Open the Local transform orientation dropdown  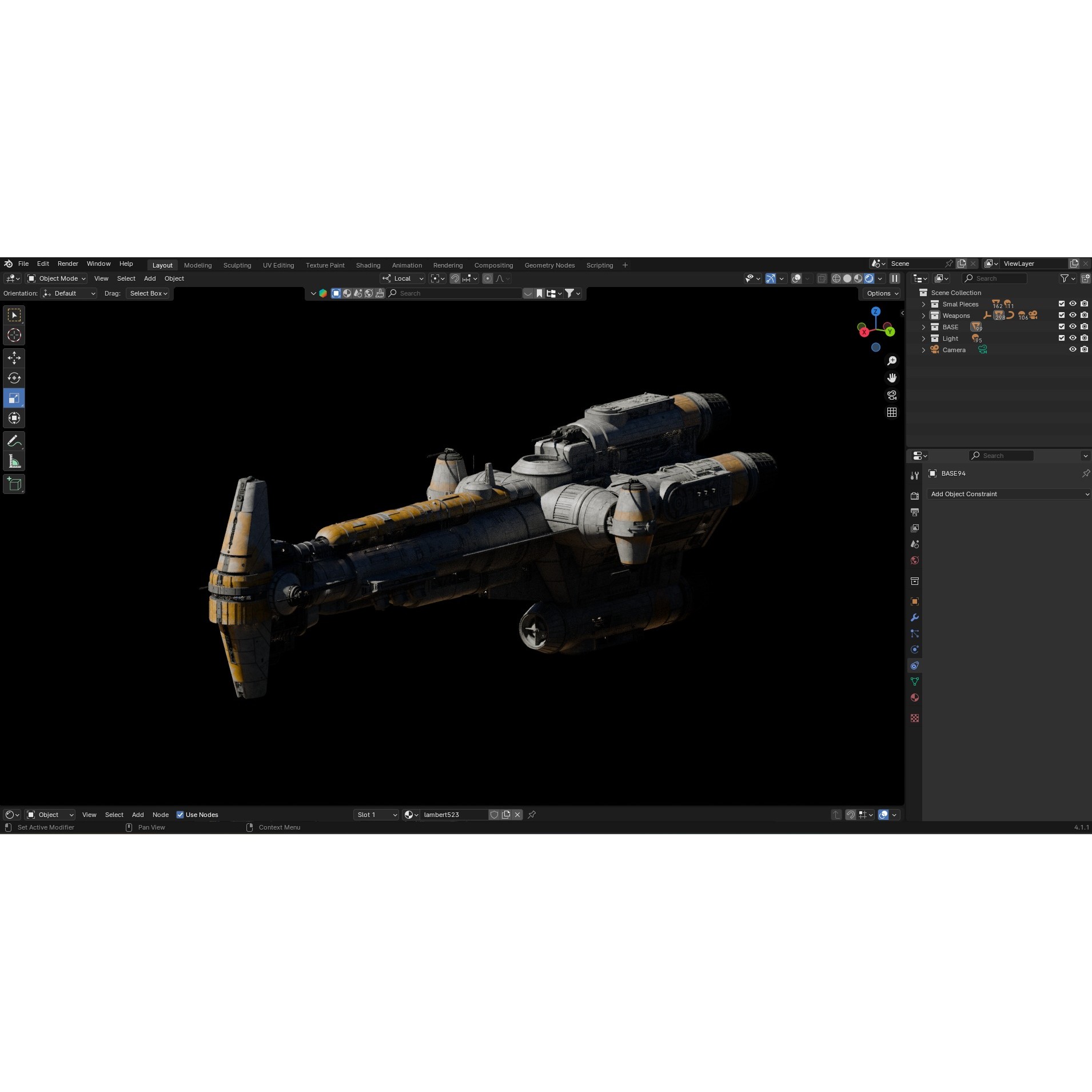point(402,278)
